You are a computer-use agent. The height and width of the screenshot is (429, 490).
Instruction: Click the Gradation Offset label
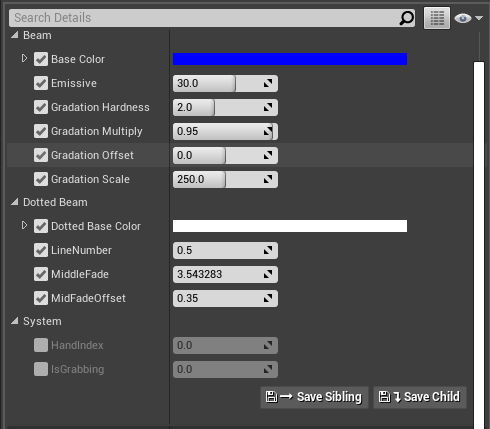[92, 155]
